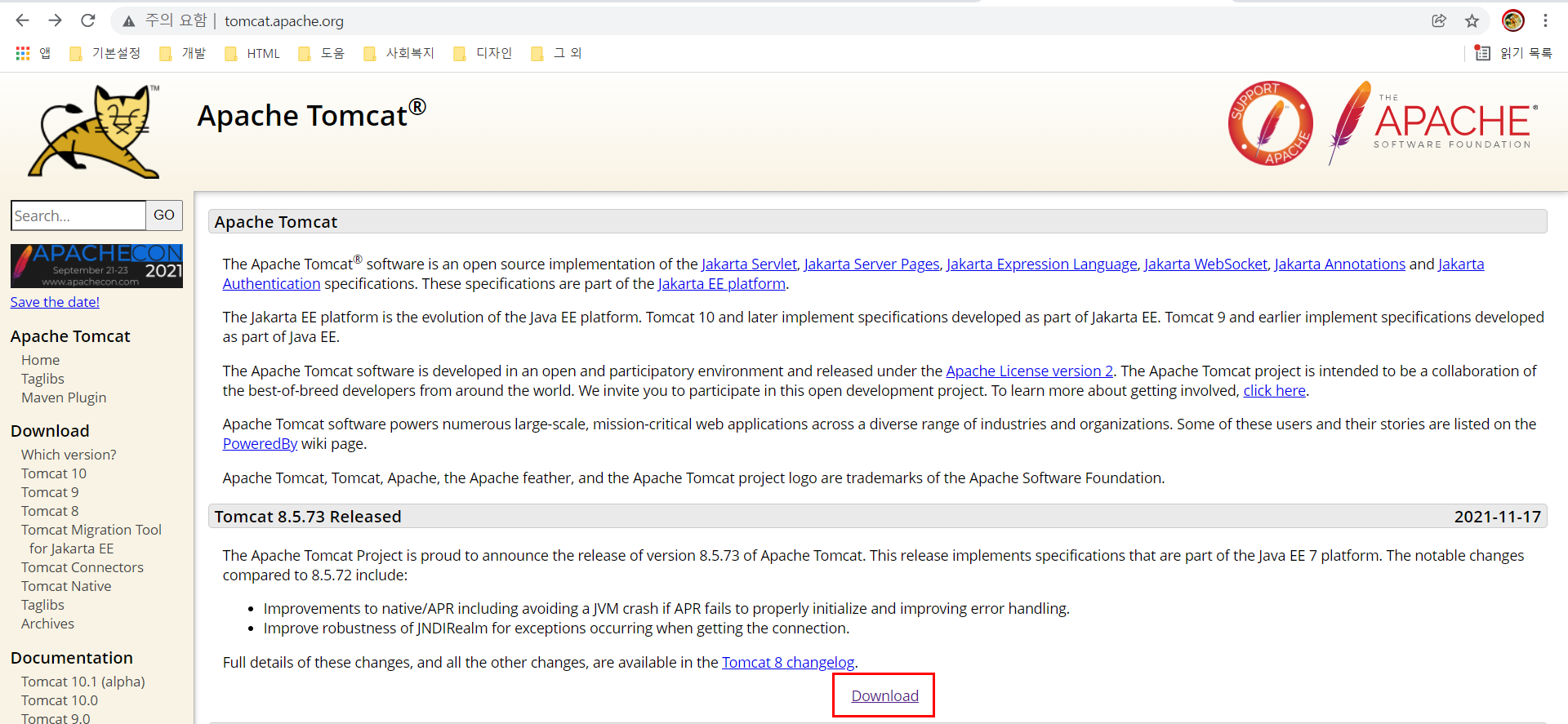Open the Jakarta EE platform link
Screen dimensions: 1568x724
point(722,283)
